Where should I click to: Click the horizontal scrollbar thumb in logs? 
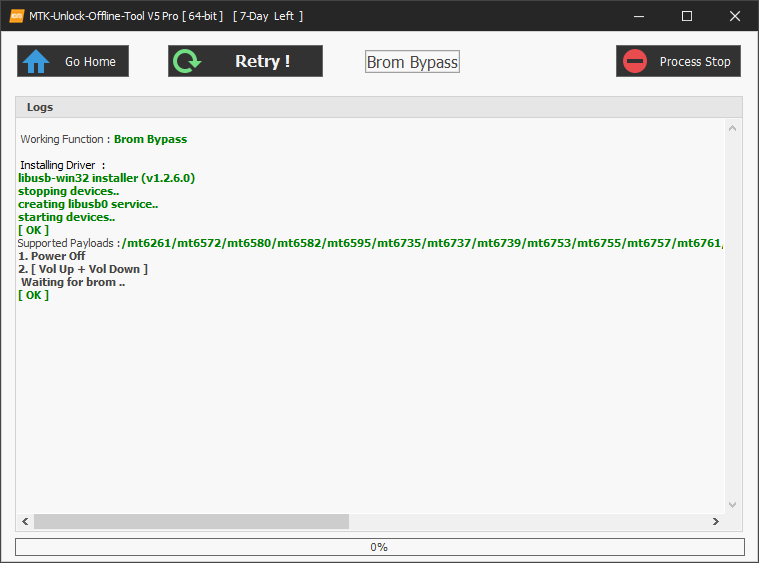point(190,522)
